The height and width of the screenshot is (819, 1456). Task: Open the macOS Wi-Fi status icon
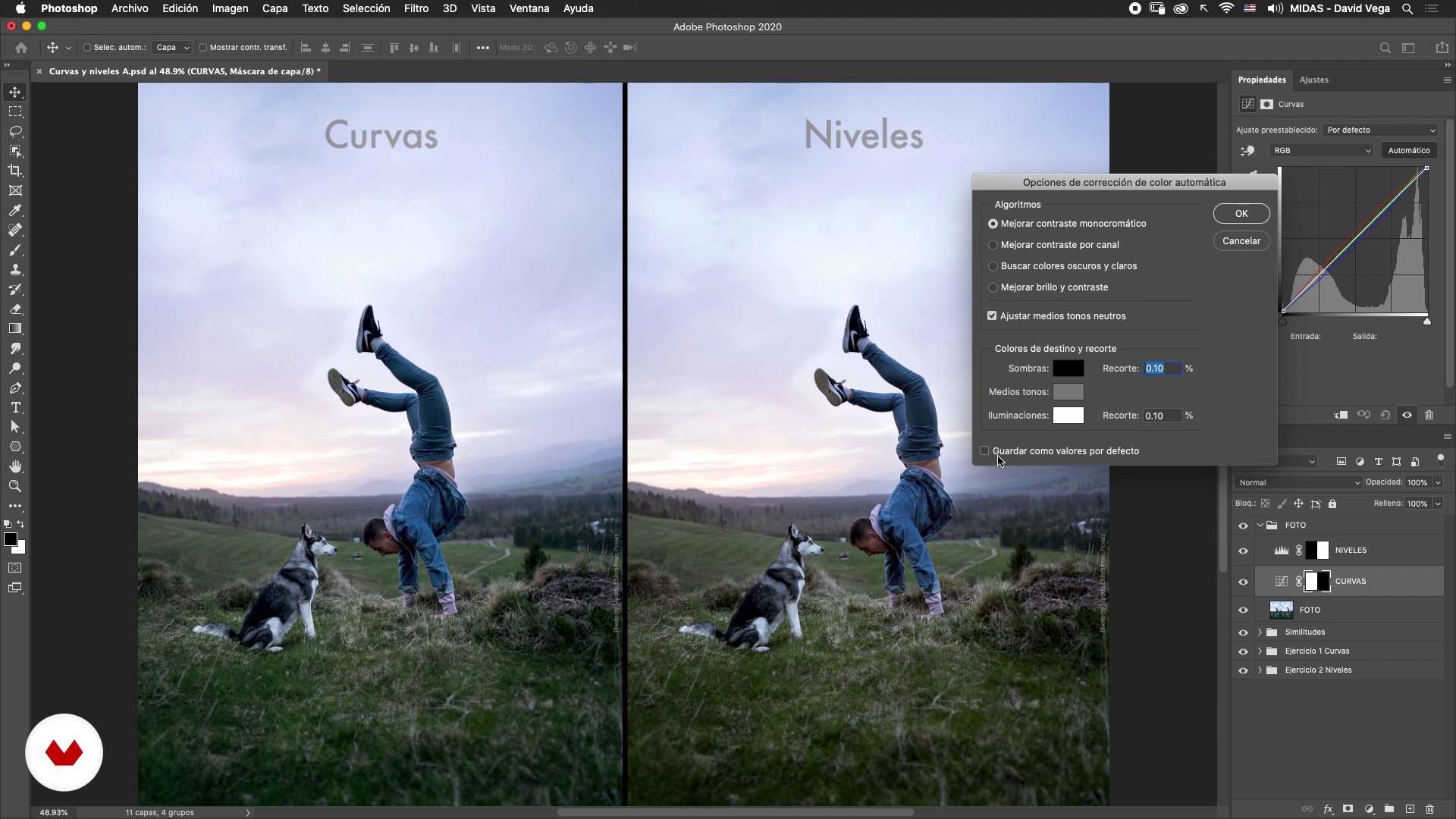coord(1226,8)
